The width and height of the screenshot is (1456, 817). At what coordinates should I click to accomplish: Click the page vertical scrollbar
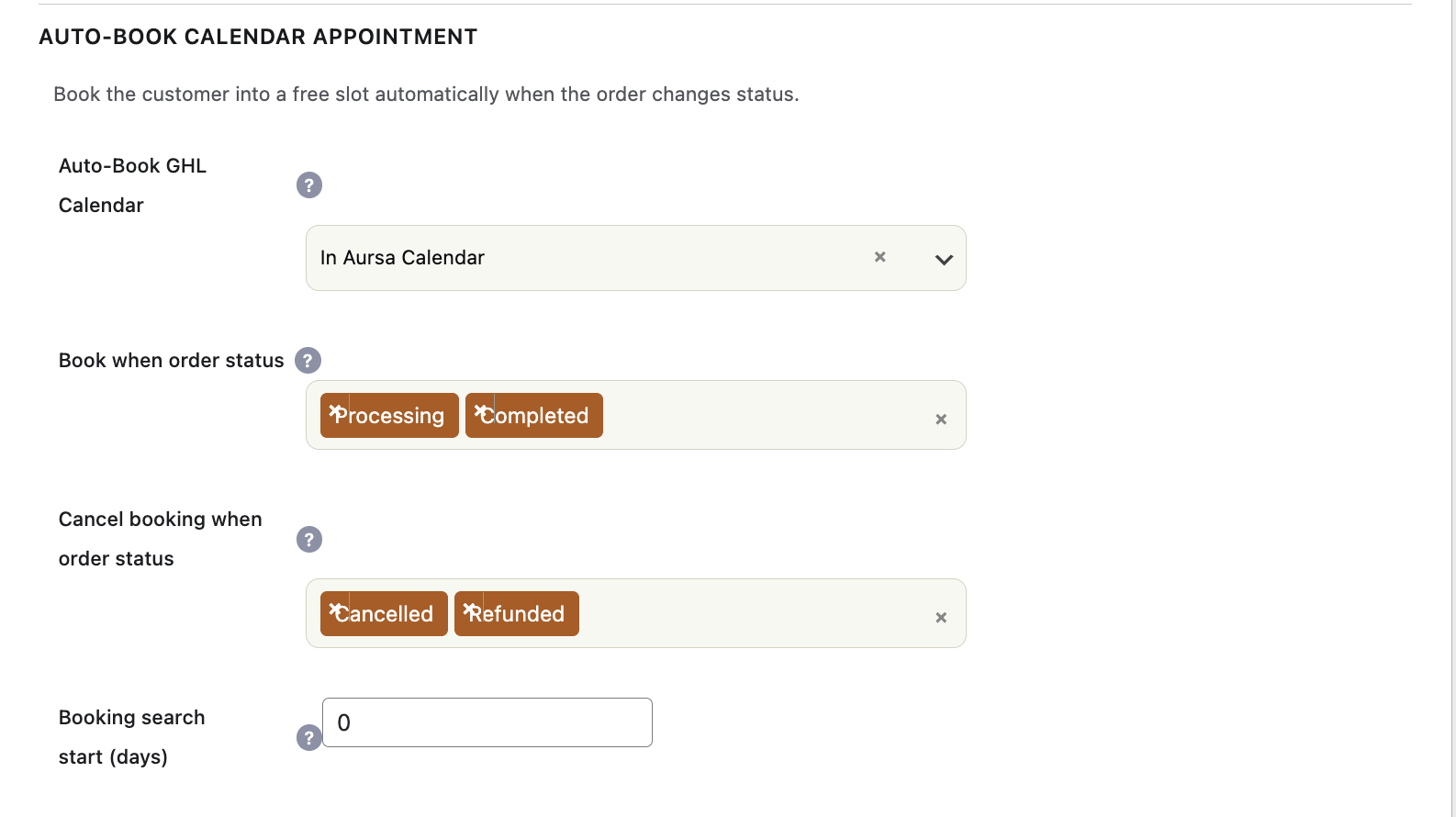[x=1453, y=408]
